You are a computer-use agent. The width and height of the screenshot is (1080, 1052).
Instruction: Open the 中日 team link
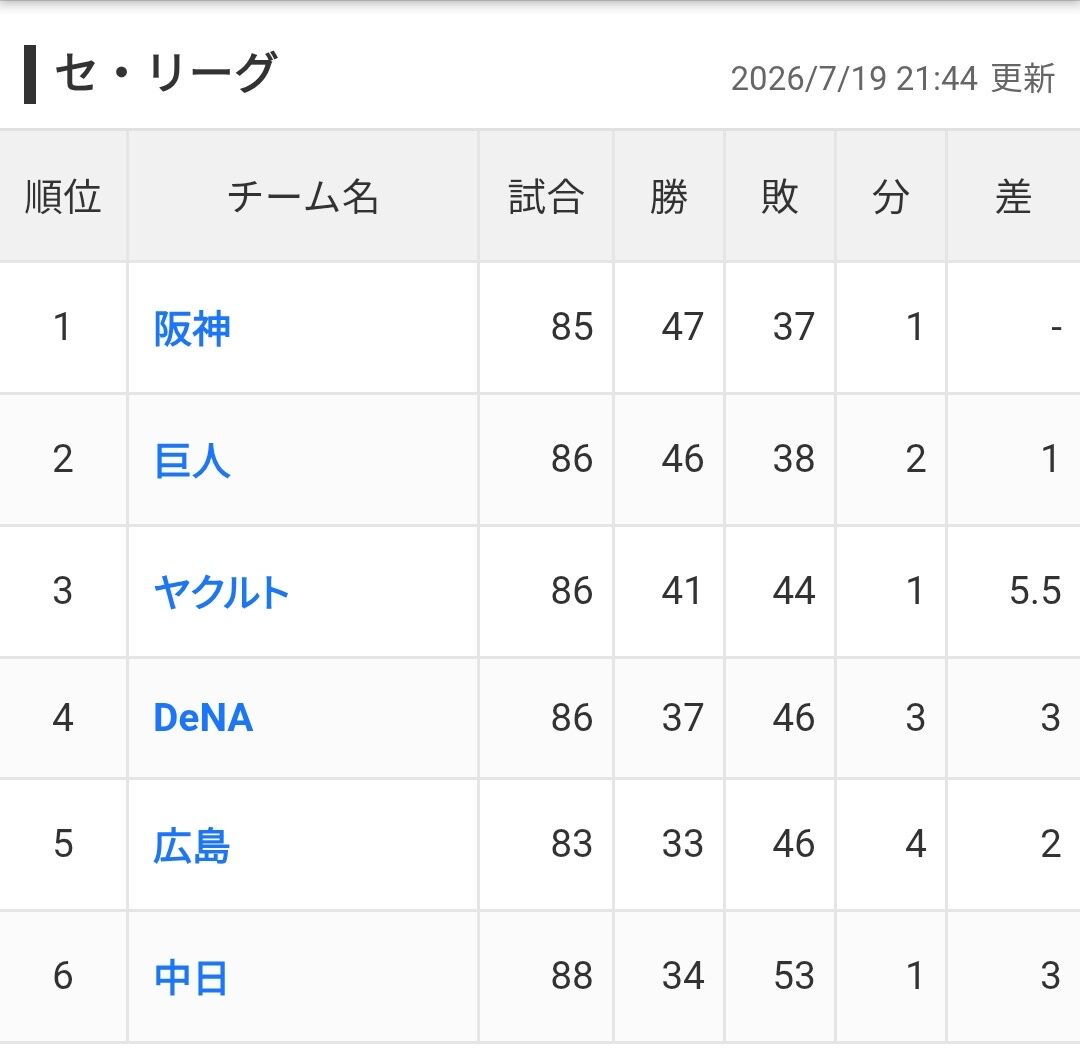point(191,978)
